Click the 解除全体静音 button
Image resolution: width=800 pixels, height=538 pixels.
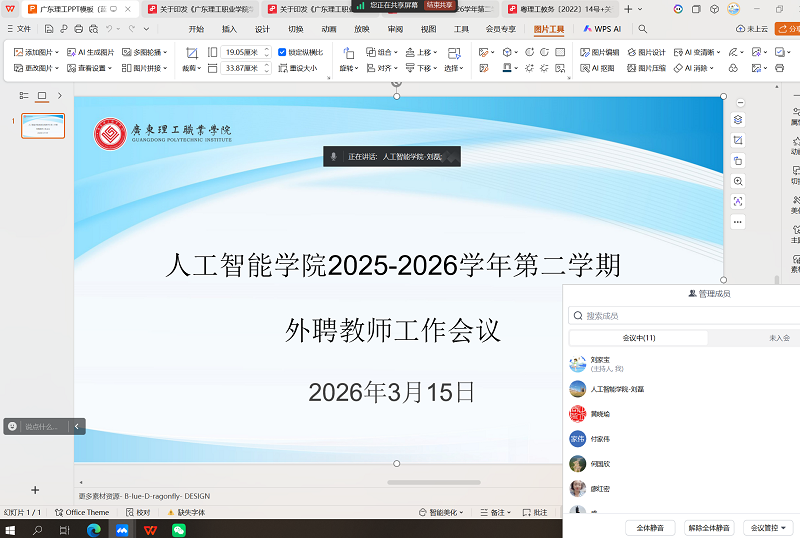click(x=709, y=527)
